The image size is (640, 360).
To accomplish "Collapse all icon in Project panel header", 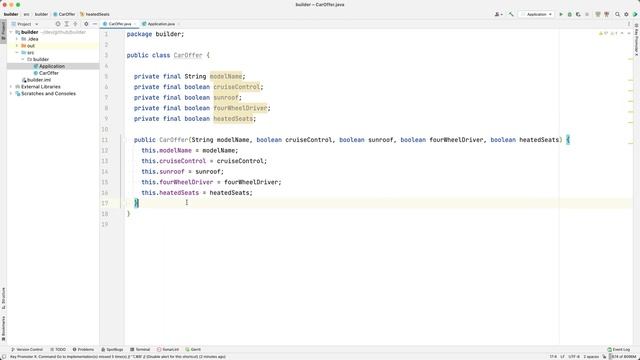I will click(75, 24).
